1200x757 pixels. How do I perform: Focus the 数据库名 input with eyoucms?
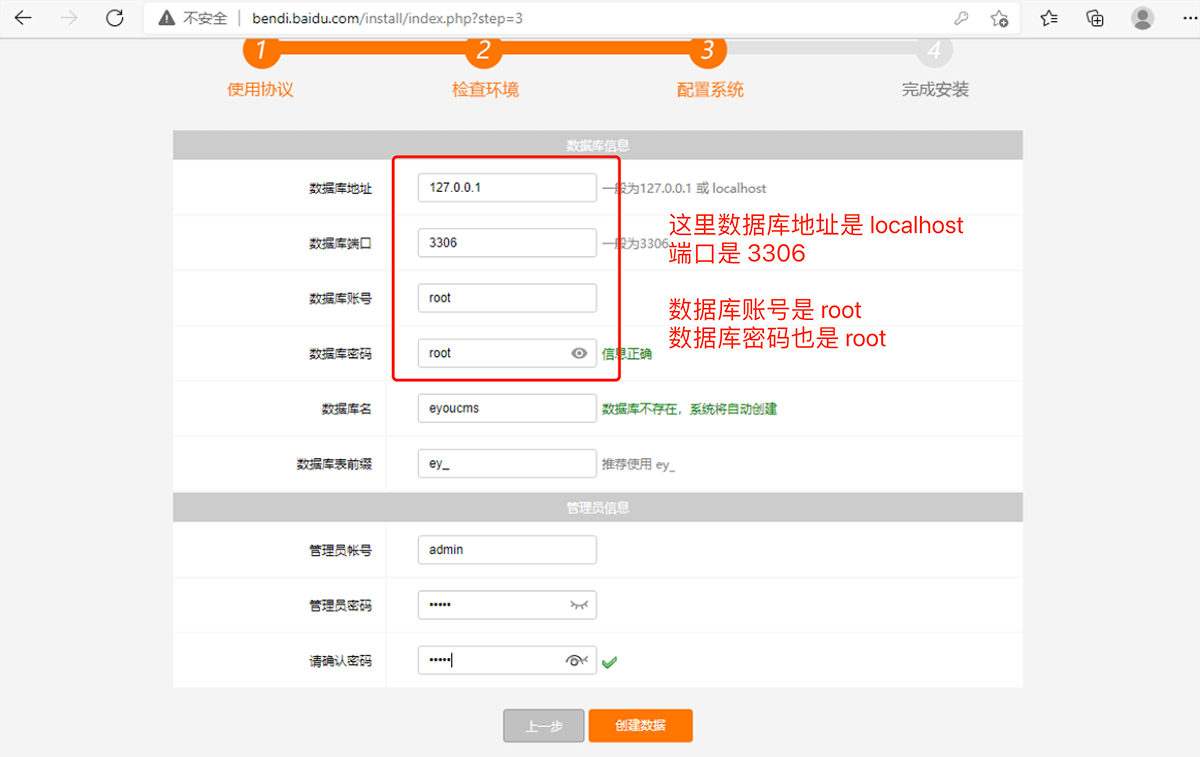coord(507,408)
